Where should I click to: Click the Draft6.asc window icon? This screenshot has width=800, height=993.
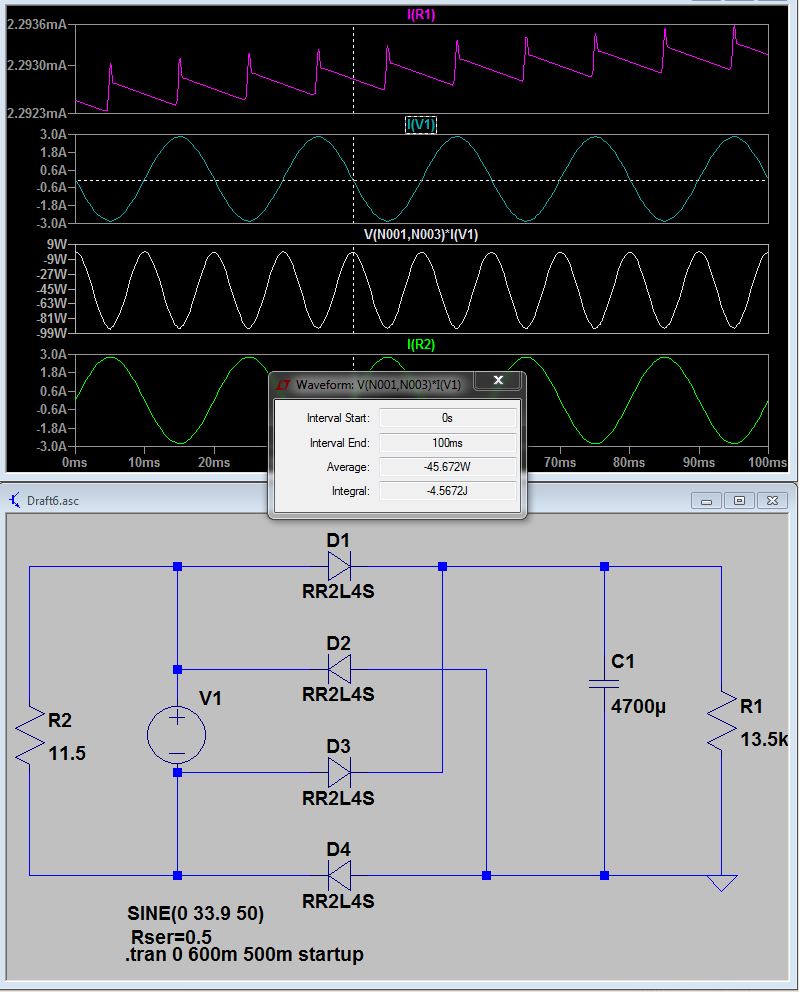tap(15, 500)
